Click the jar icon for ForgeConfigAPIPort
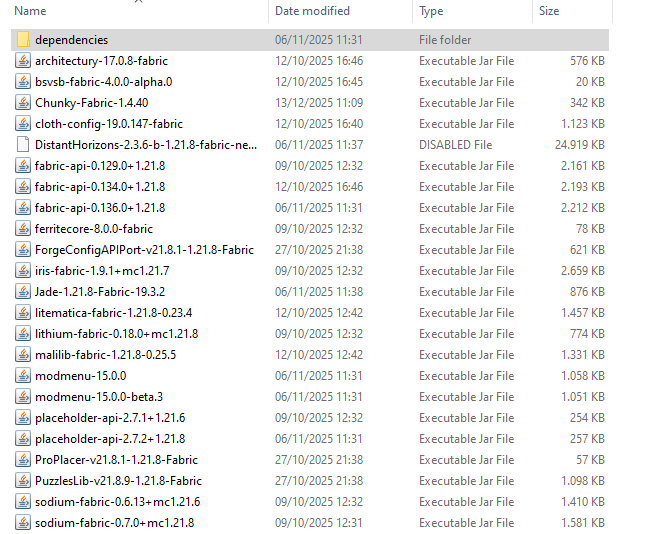Viewport: 657px width, 534px height. [23, 250]
